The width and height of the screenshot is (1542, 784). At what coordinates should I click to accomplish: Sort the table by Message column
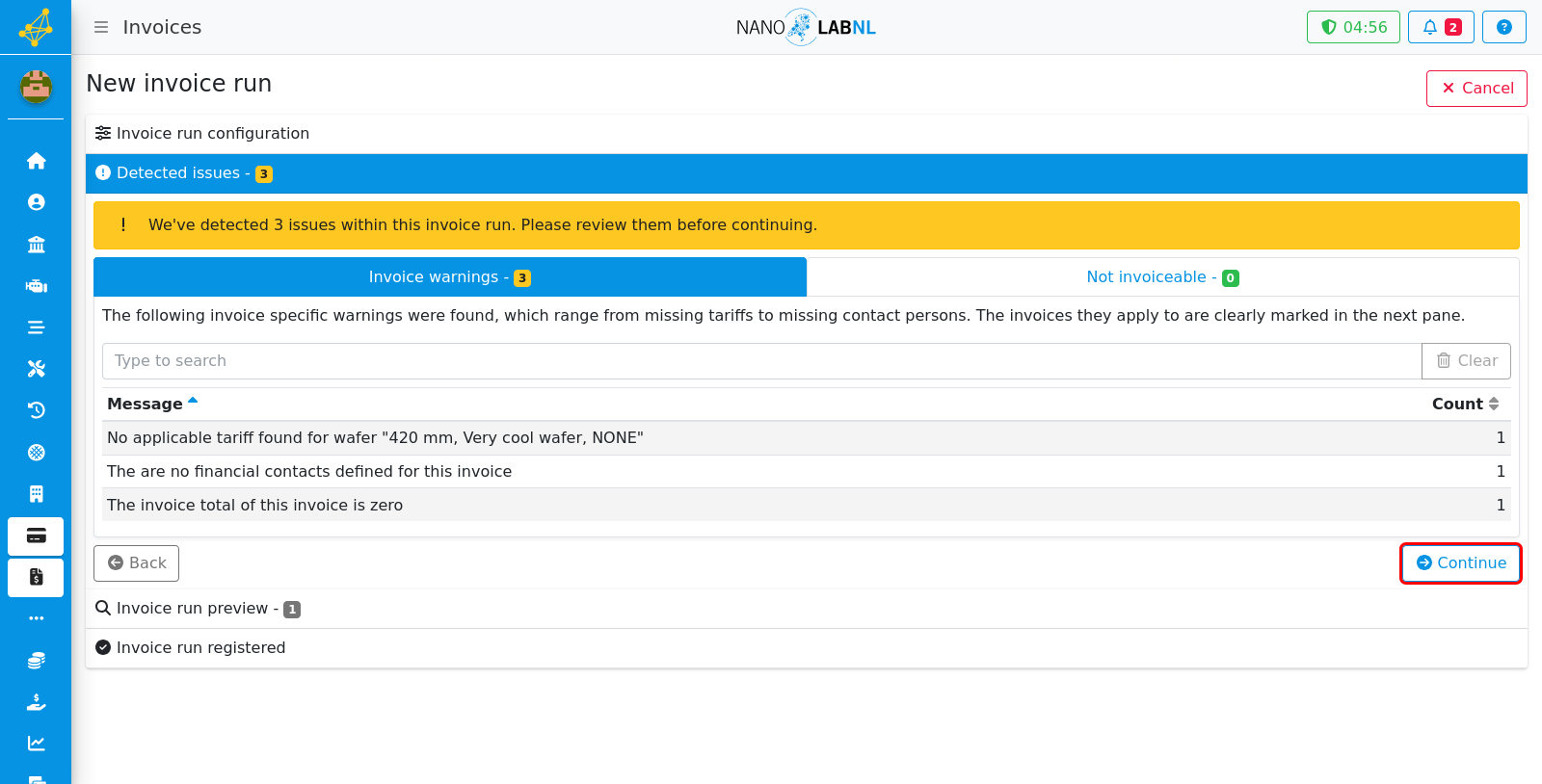152,404
